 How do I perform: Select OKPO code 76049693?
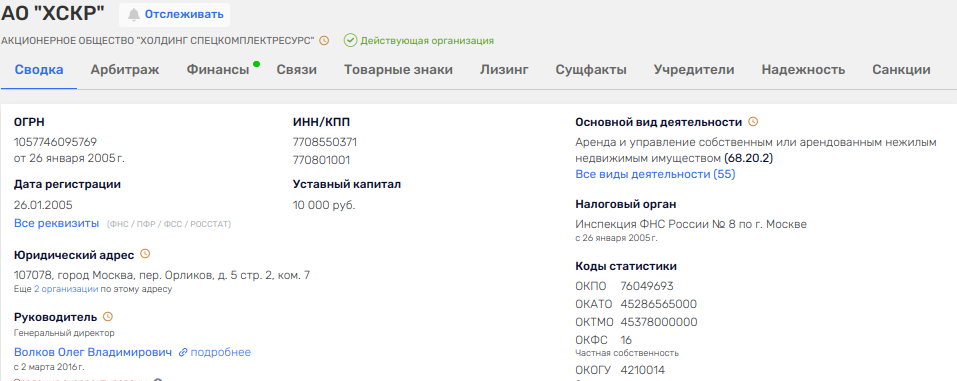click(647, 286)
